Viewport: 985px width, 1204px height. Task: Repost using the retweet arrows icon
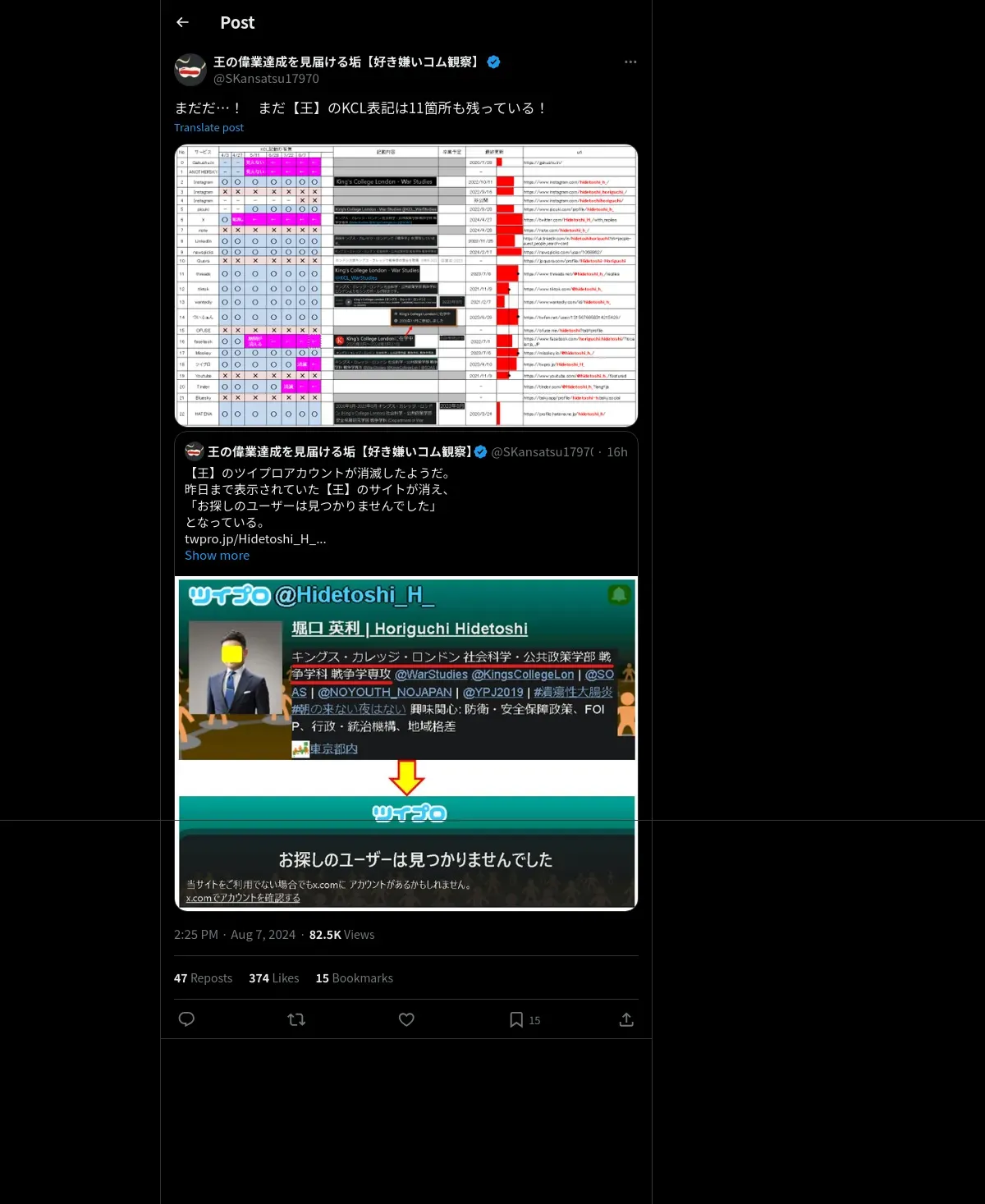(x=296, y=1019)
